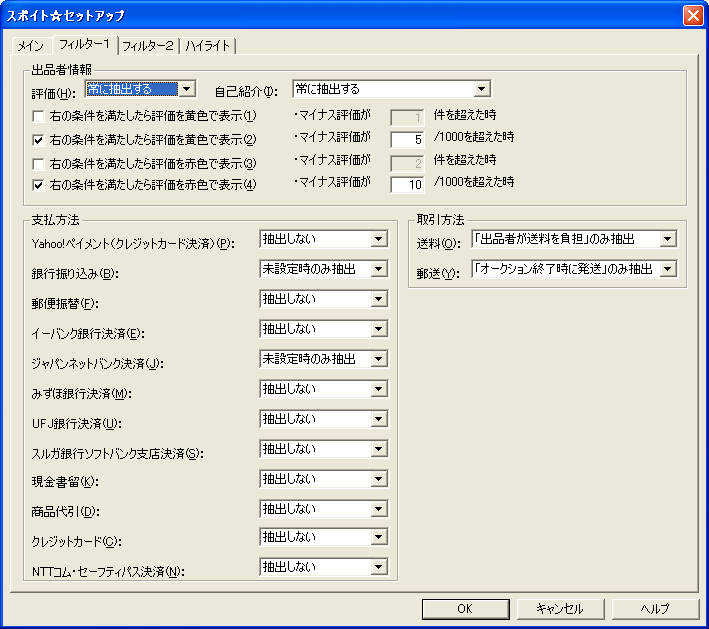Image resolution: width=709 pixels, height=629 pixels.
Task: Click the negative-rating field containing 5
Action: click(407, 140)
